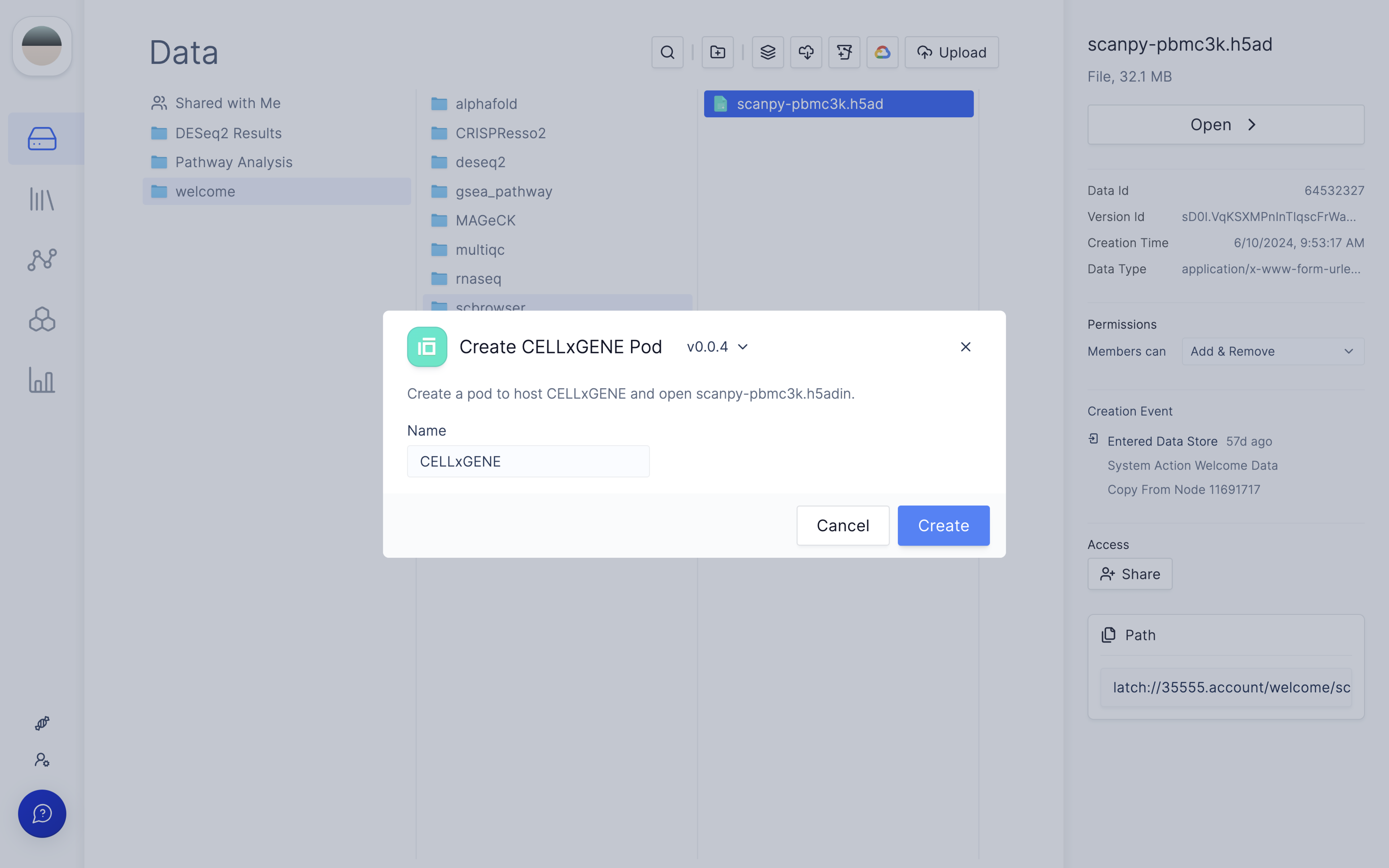Click the Upload button
The image size is (1389, 868).
952,52
